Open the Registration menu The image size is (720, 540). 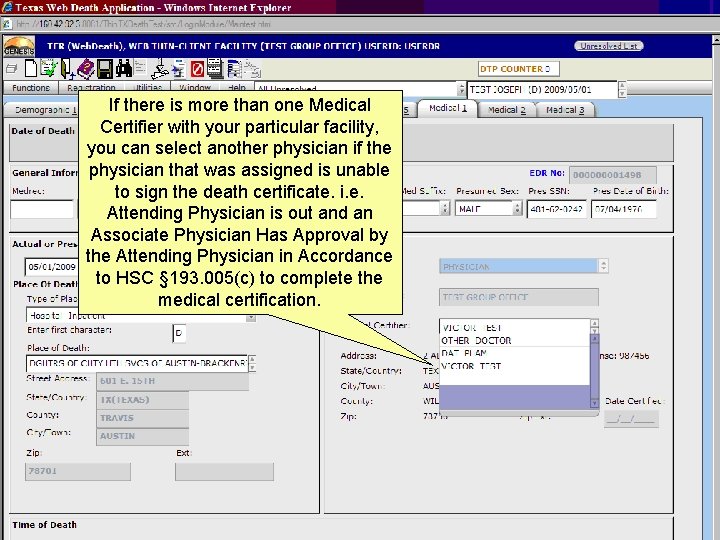click(x=91, y=88)
